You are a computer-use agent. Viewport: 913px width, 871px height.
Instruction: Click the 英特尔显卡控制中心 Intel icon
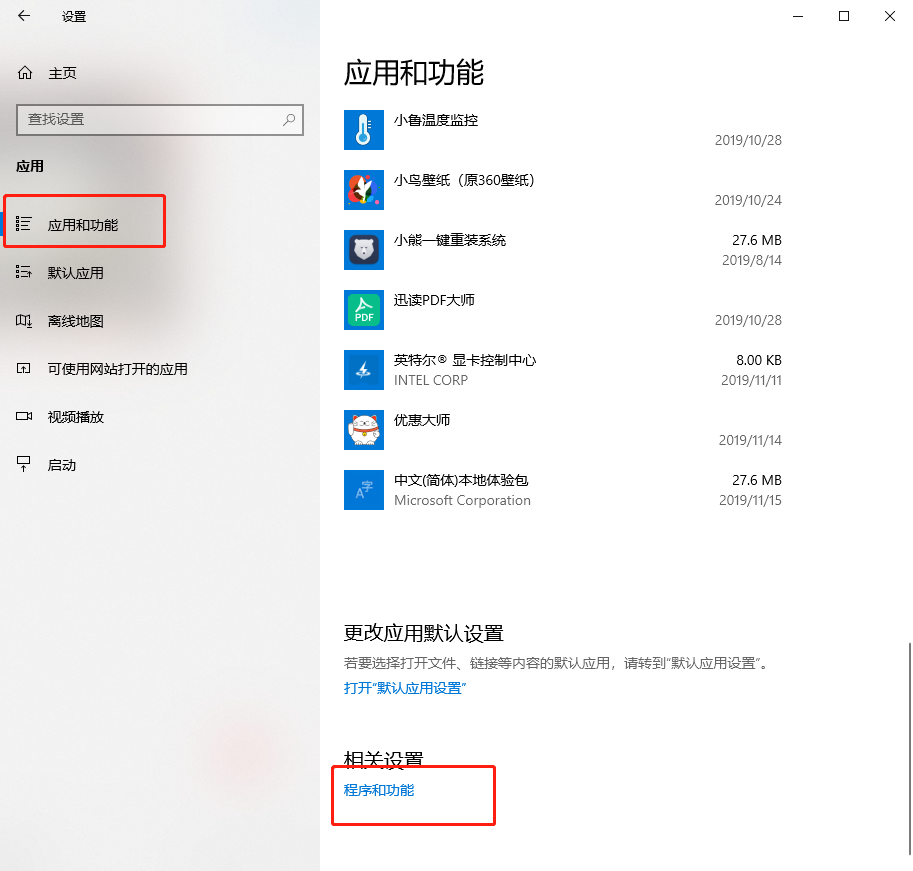coord(363,370)
